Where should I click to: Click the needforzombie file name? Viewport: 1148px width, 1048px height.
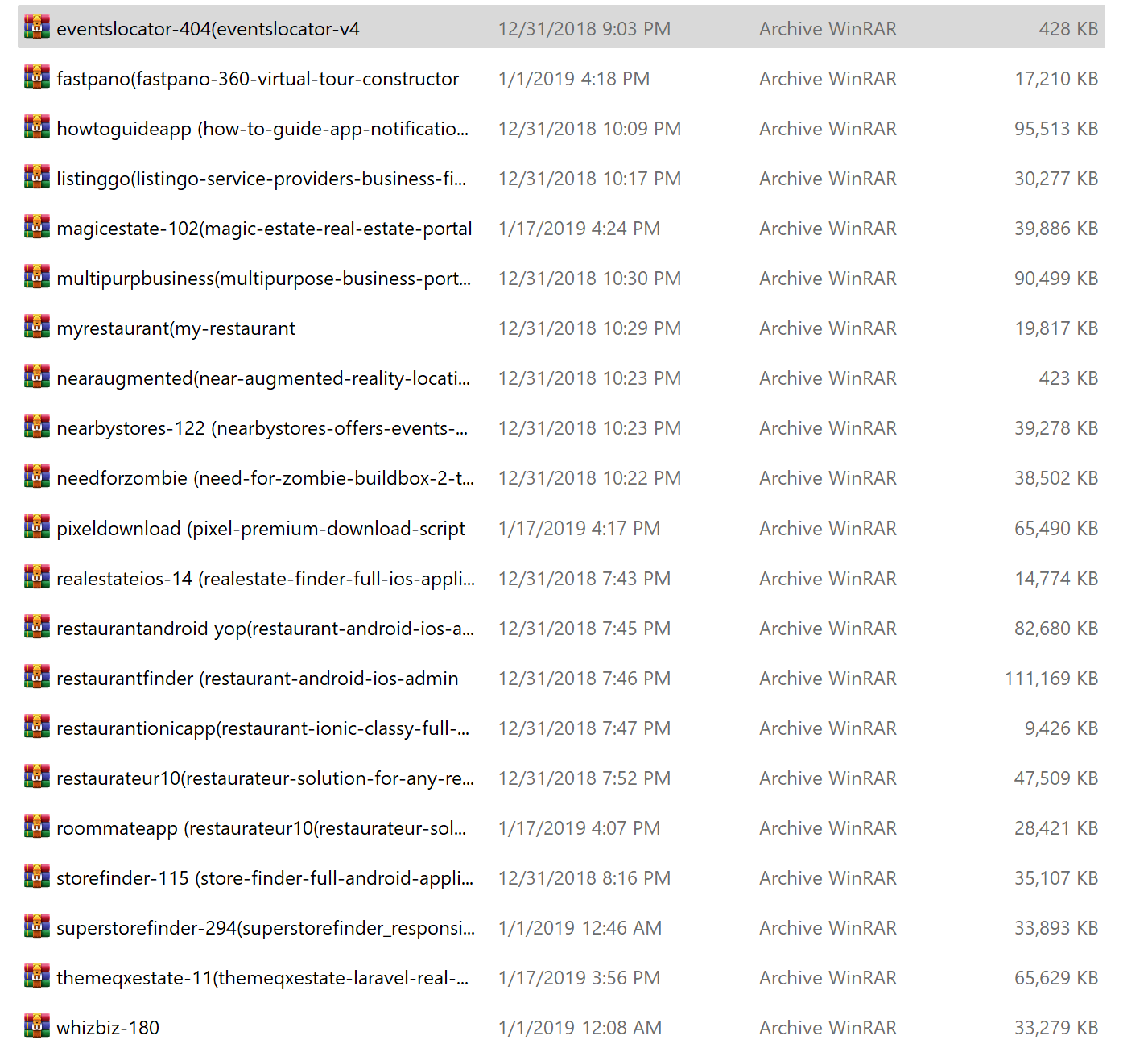pos(266,478)
